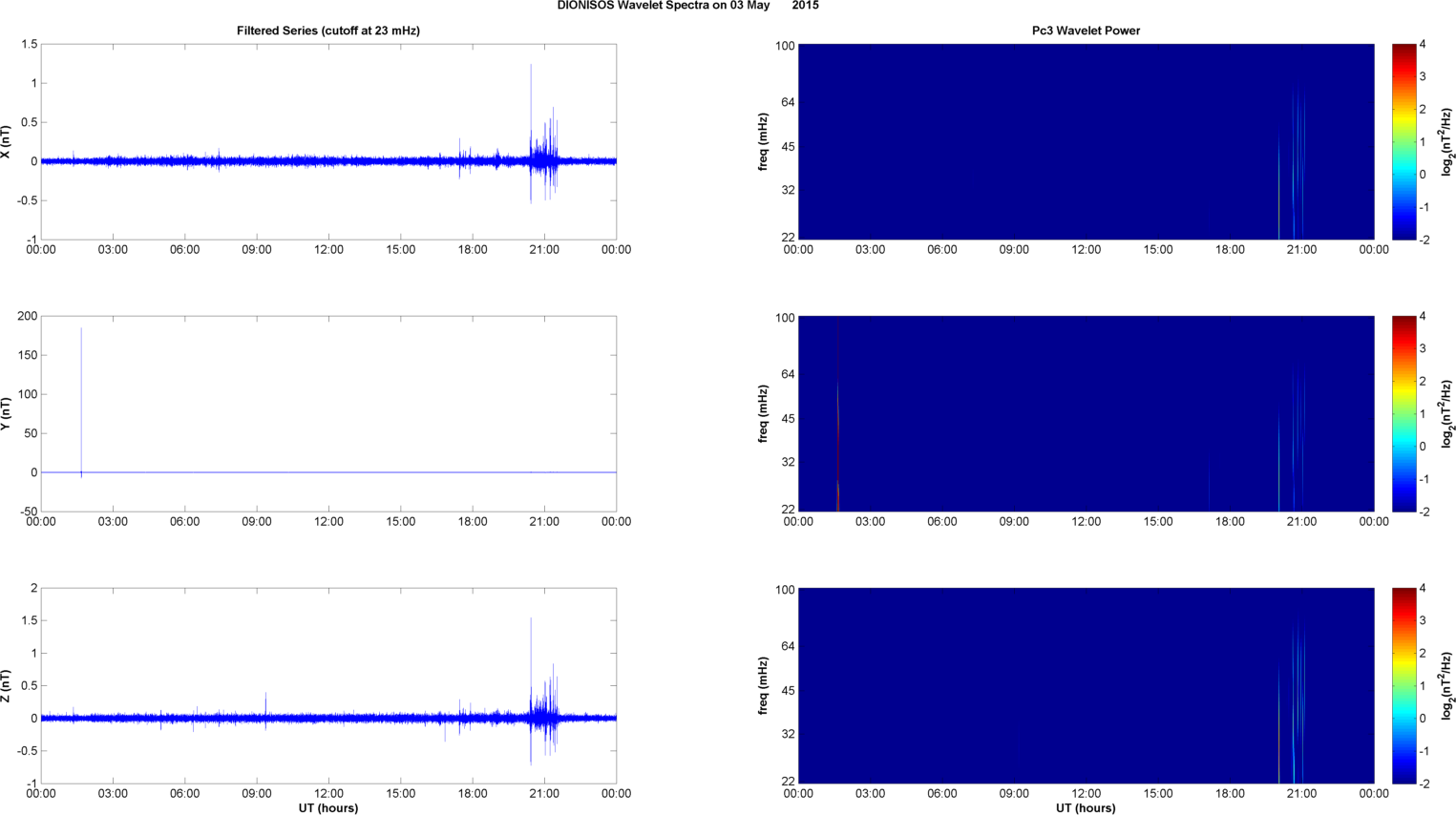Select the 'Filtered Series (cutoff at 23 mHz)' heading
Viewport: 1456px width, 815px height.
[328, 31]
